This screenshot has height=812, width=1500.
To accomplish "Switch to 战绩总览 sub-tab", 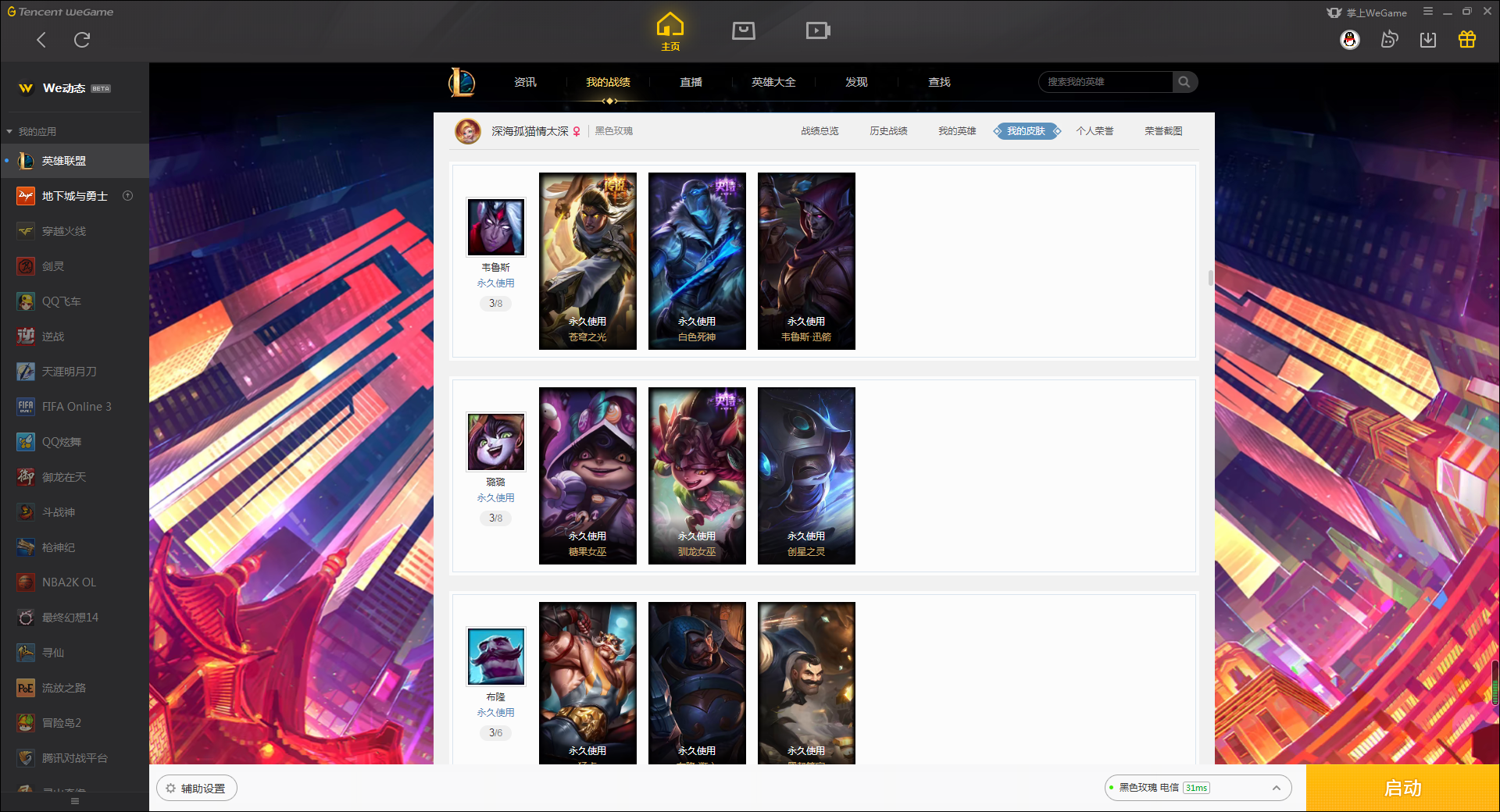I will point(820,131).
